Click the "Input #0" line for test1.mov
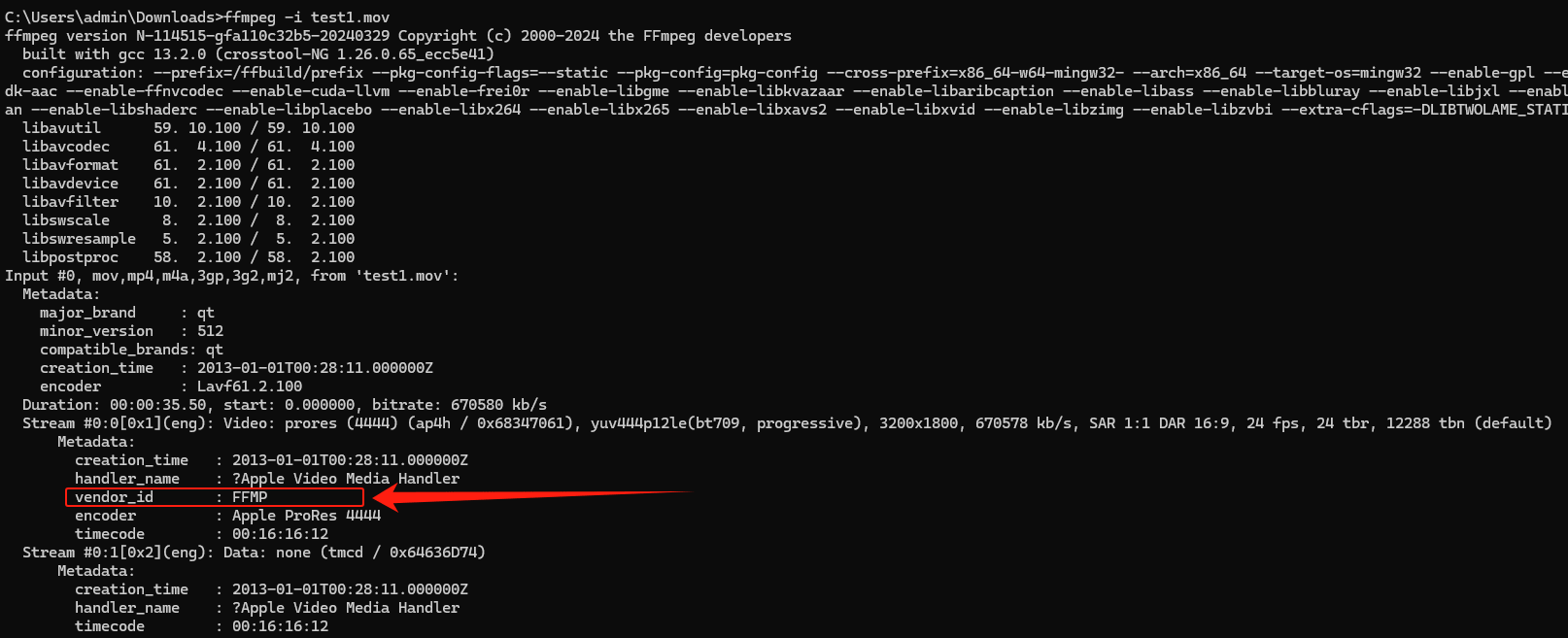 pos(231,276)
